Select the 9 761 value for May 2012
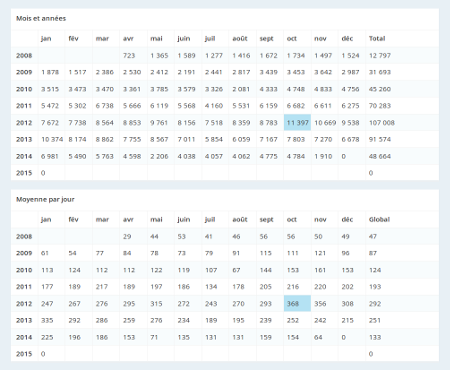Screen dimensions: 450x370 click(x=159, y=123)
